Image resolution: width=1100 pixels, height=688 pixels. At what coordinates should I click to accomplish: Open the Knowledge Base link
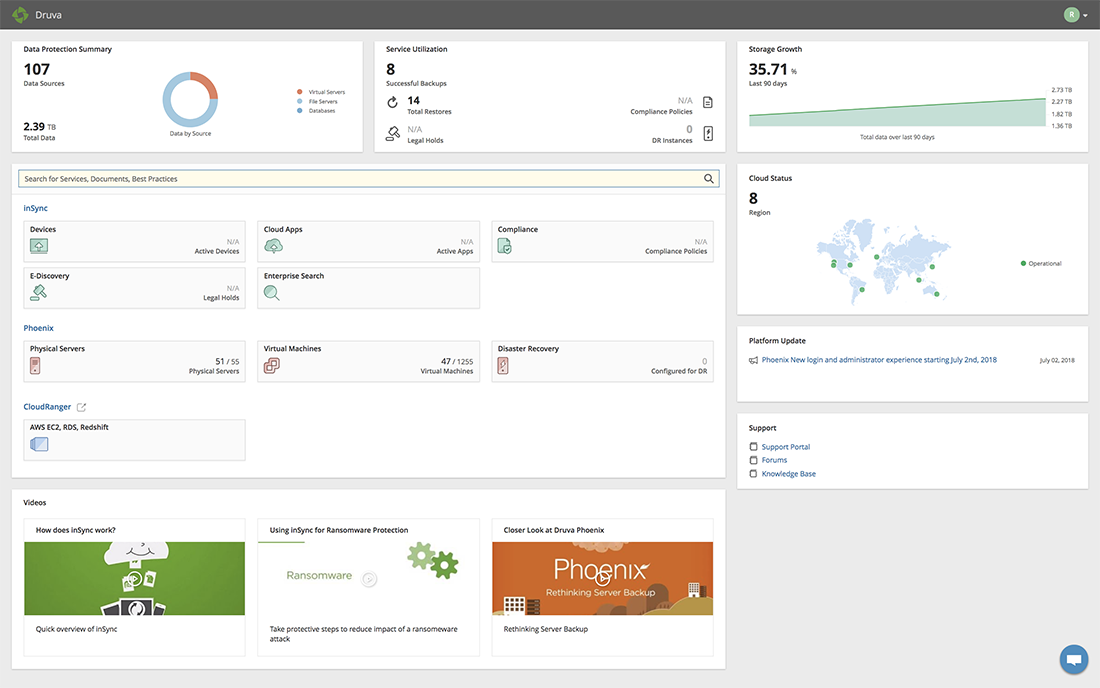(x=790, y=473)
